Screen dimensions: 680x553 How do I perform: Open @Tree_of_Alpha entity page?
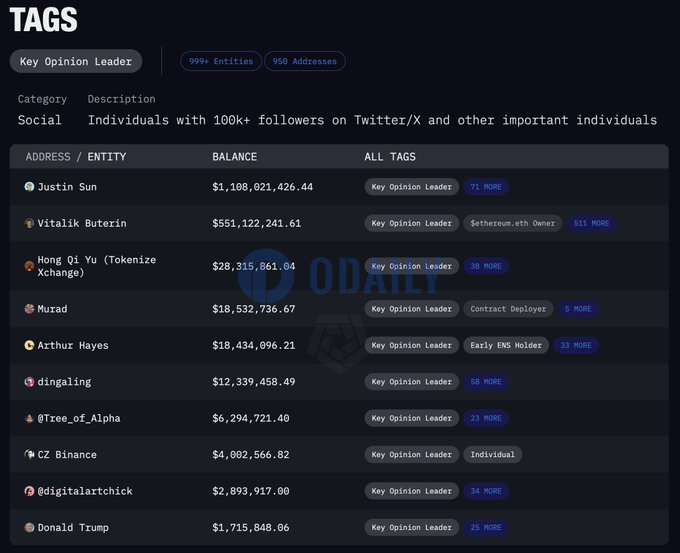click(x=79, y=418)
